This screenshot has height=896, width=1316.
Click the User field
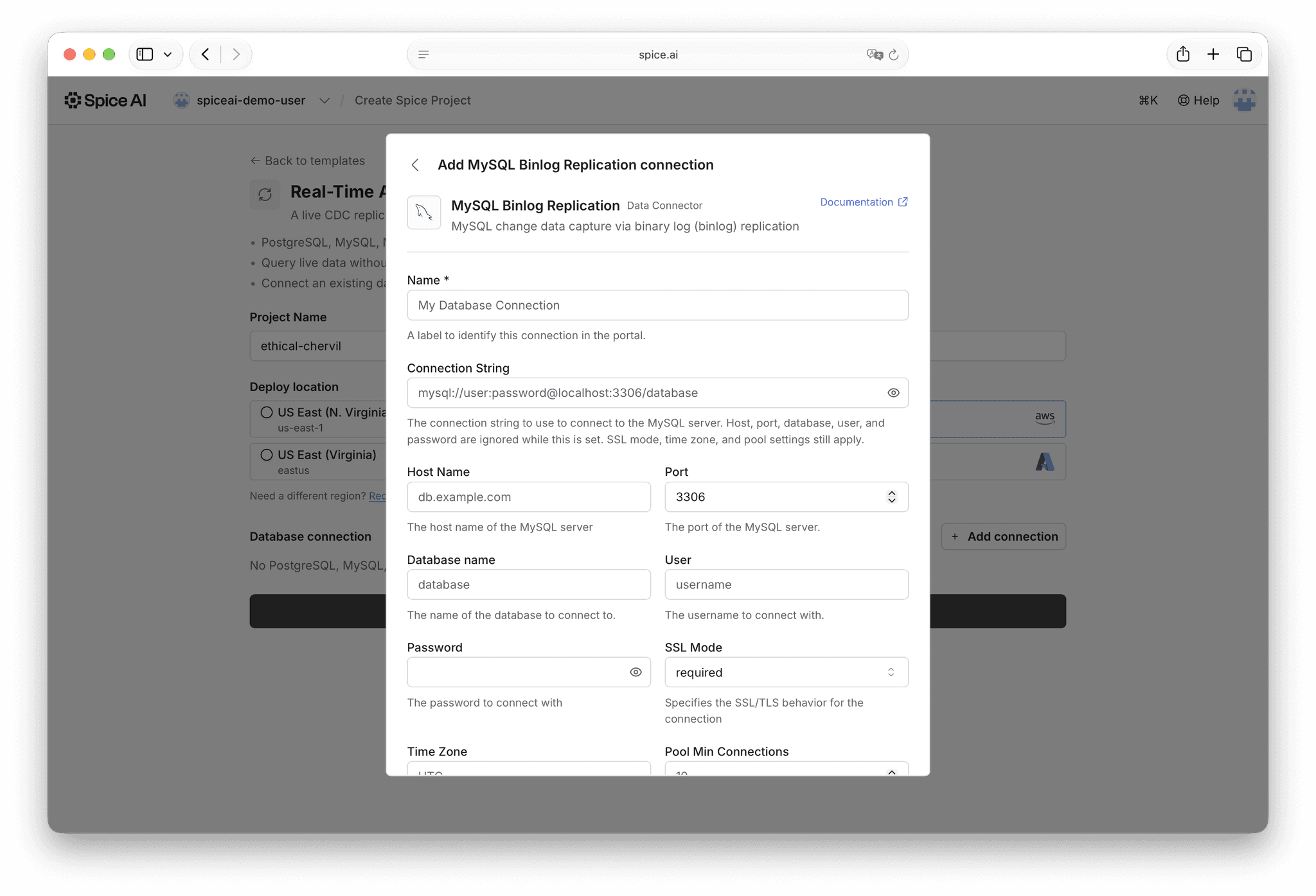click(x=787, y=584)
